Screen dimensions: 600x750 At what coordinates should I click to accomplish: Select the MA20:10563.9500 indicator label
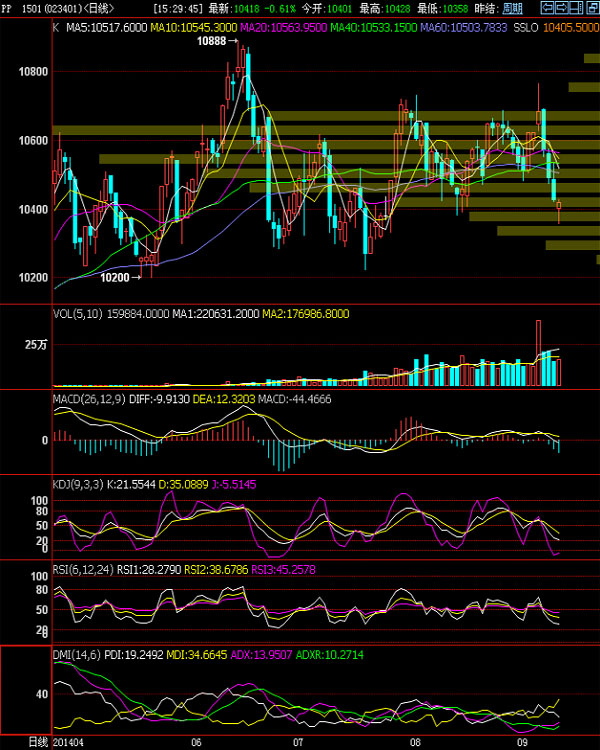(x=284, y=28)
